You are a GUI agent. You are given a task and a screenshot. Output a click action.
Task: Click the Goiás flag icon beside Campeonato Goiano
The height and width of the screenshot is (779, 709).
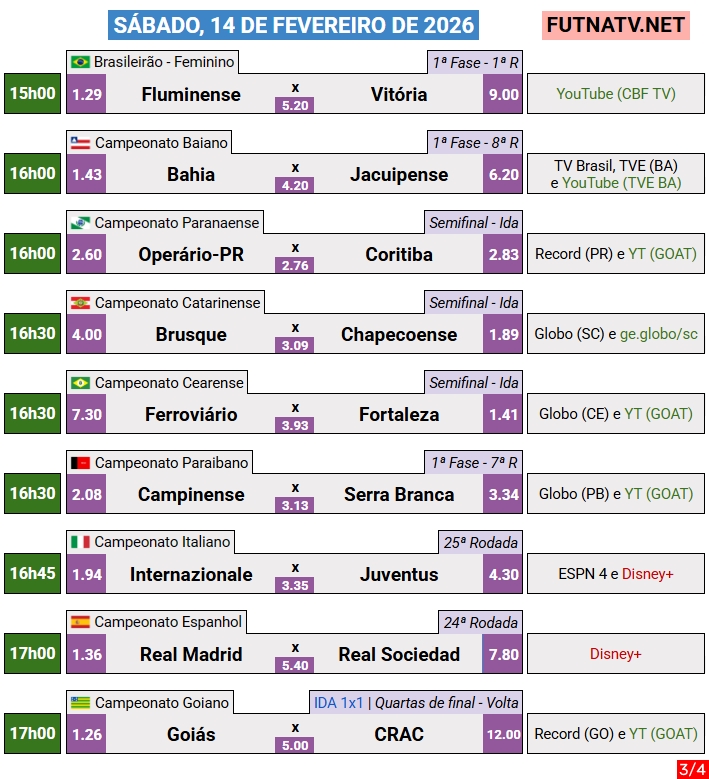click(80, 702)
